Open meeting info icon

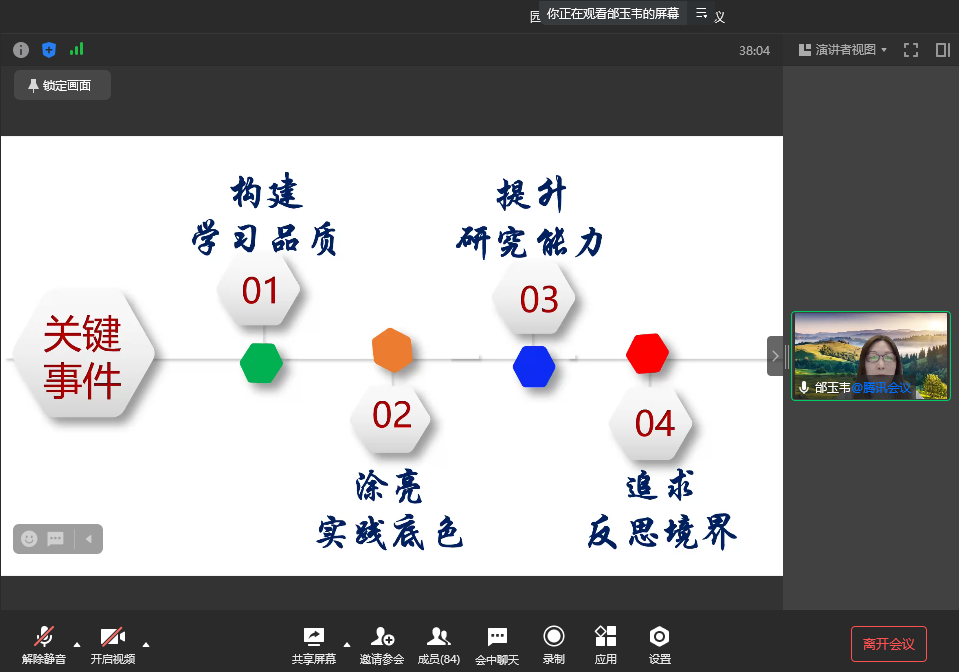coord(21,50)
